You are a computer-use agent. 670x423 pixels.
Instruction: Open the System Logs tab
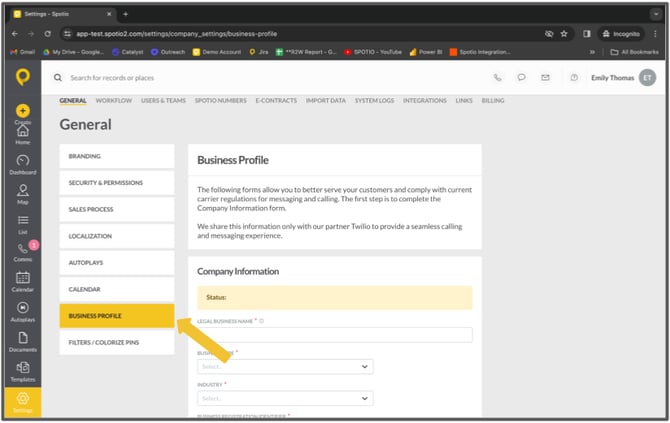tap(374, 100)
